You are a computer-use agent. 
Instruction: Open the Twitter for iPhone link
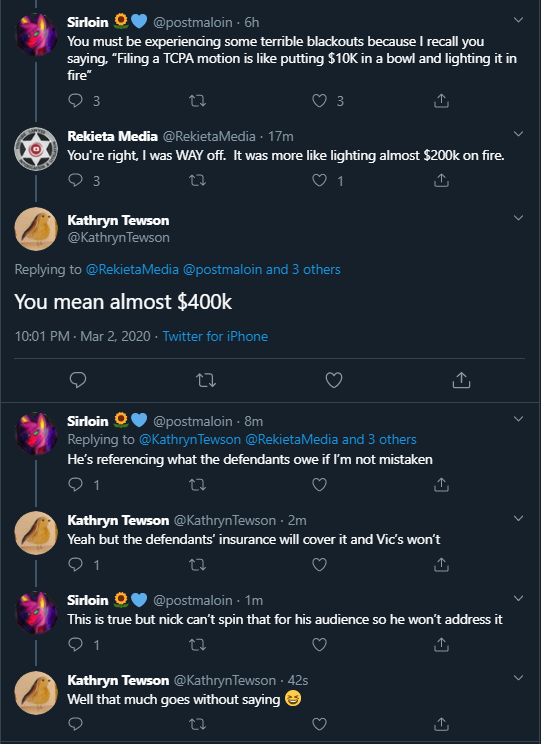tap(215, 336)
